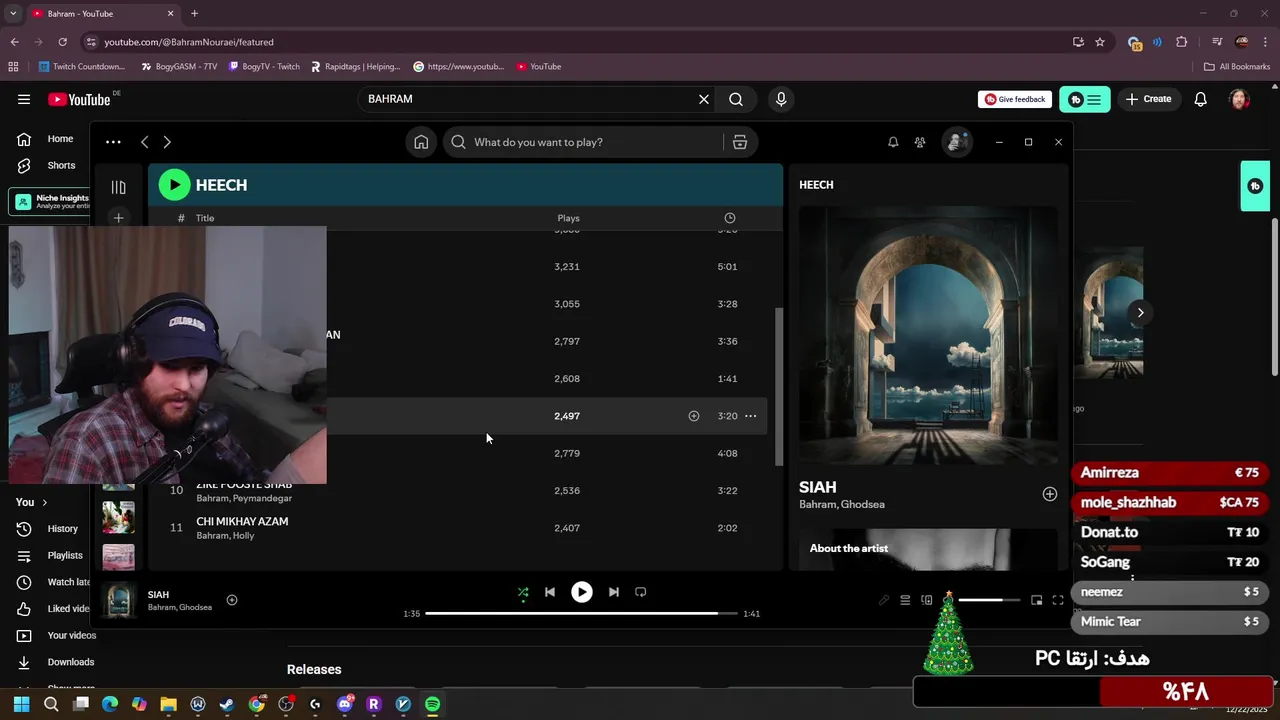This screenshot has height=720, width=1280.
Task: Sort track list by Title column
Action: (205, 218)
